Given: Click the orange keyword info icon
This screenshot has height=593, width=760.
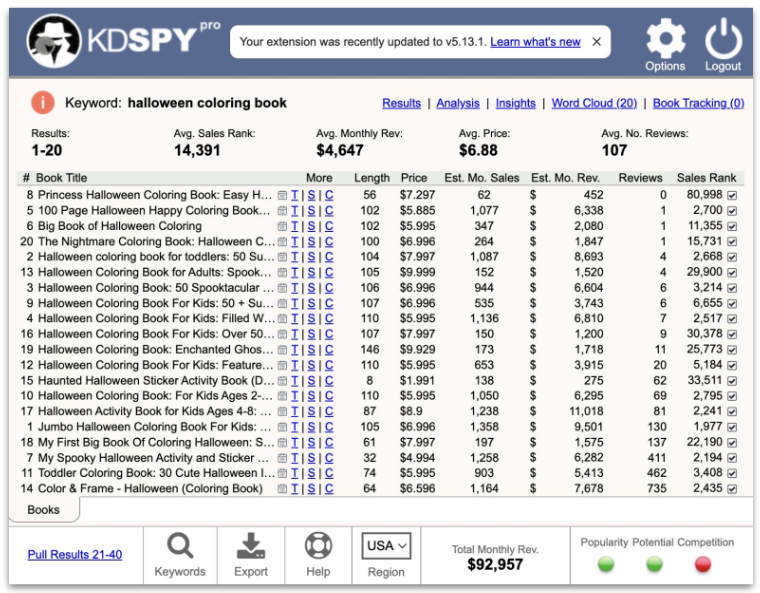Looking at the screenshot, I should pos(43,102).
